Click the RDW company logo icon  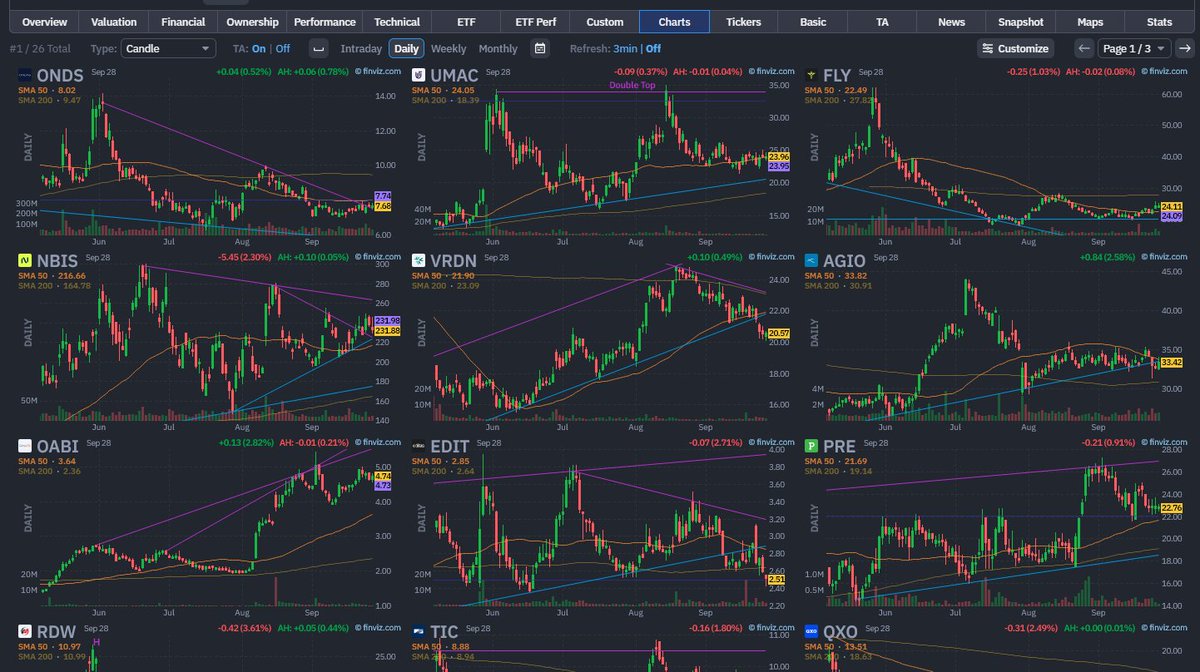click(25, 629)
